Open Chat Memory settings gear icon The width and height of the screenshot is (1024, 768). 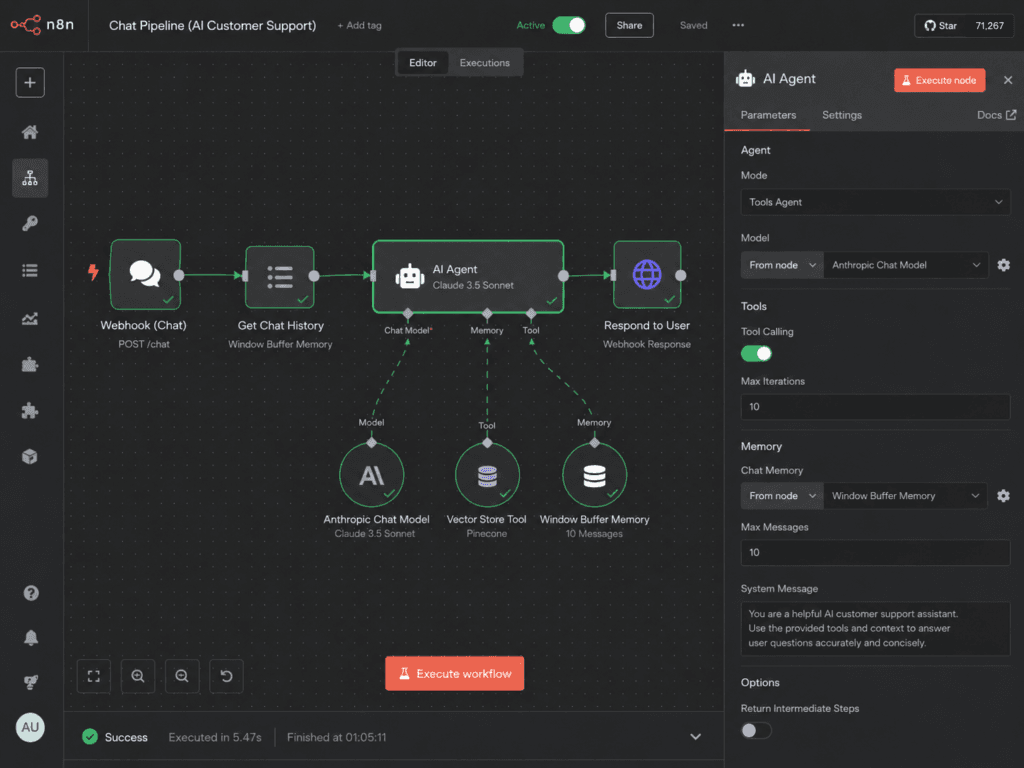(1004, 496)
